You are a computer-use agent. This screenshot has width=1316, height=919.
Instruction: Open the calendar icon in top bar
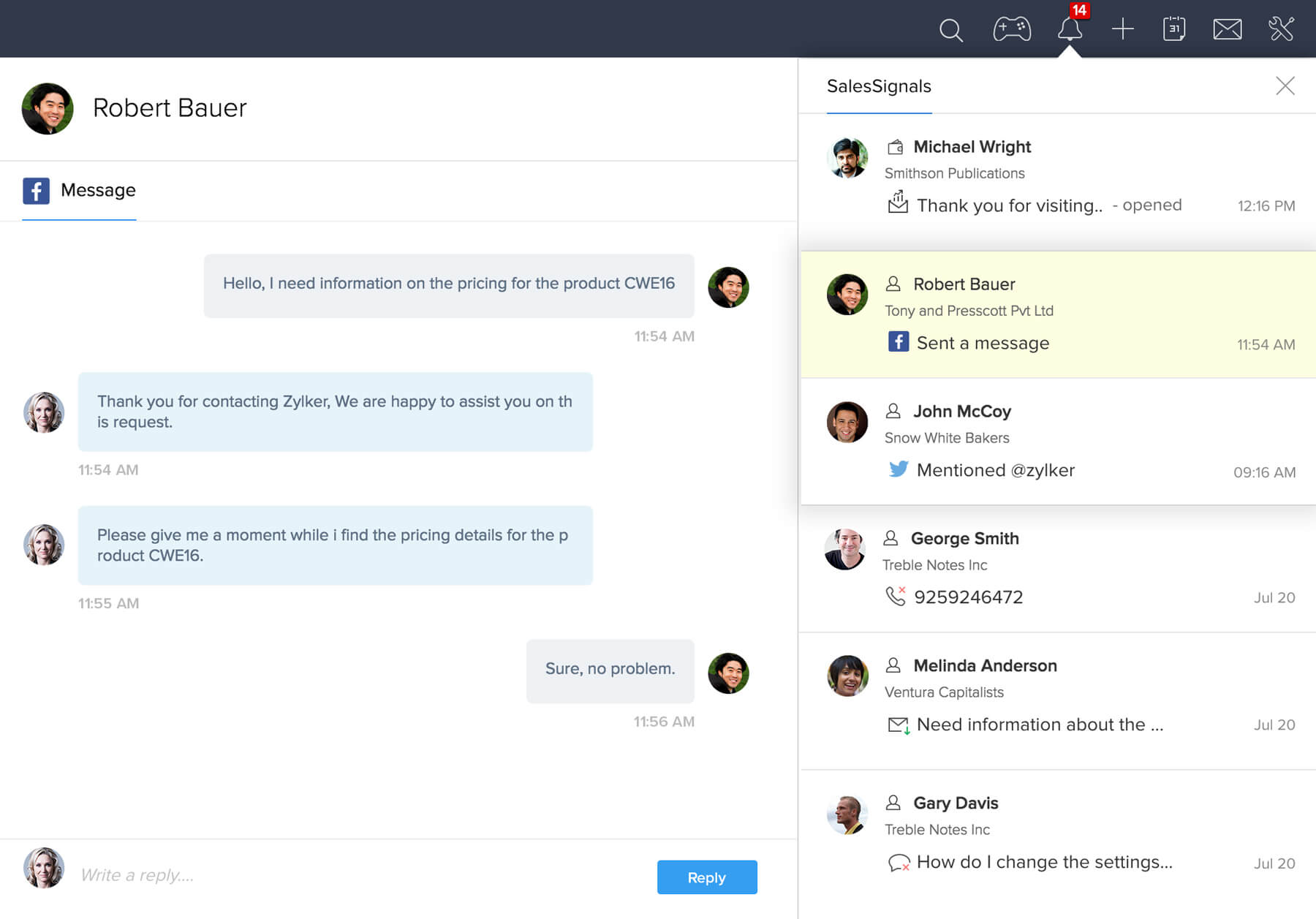1174,29
